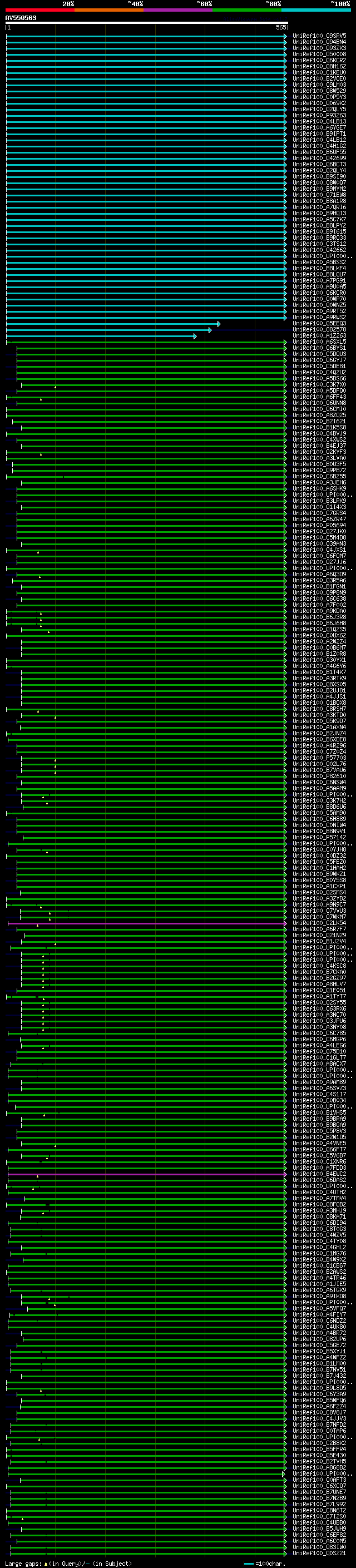Image resolution: width=356 pixels, height=1568 pixels.
Task: Select hit label UniRef100_A6YGE7
Action: pos(319,128)
